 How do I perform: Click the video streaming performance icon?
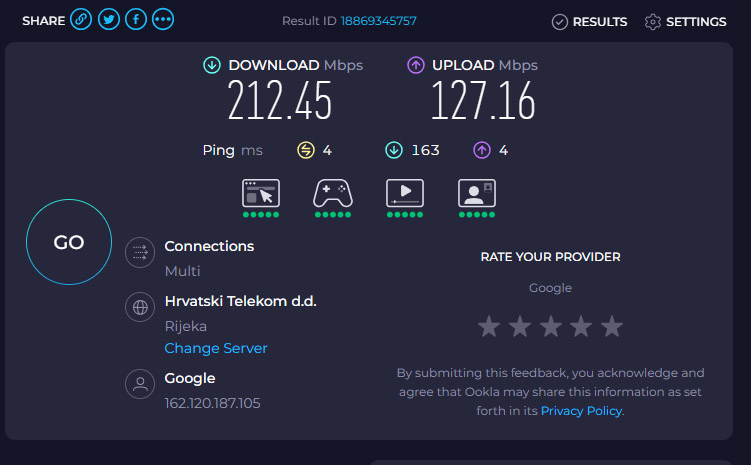(405, 193)
